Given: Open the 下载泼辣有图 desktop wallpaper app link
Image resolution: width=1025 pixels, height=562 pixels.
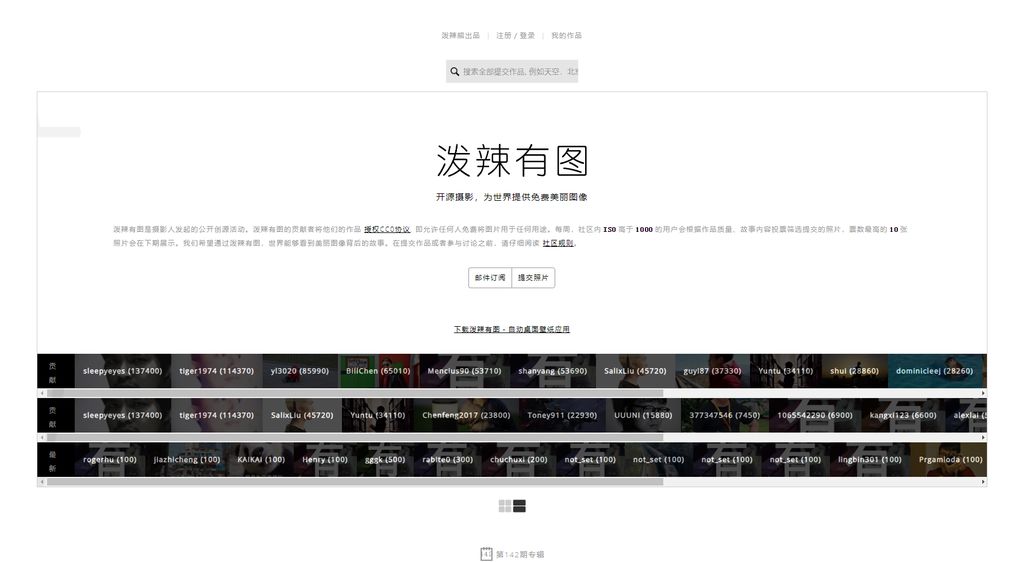Looking at the screenshot, I should click(x=512, y=329).
